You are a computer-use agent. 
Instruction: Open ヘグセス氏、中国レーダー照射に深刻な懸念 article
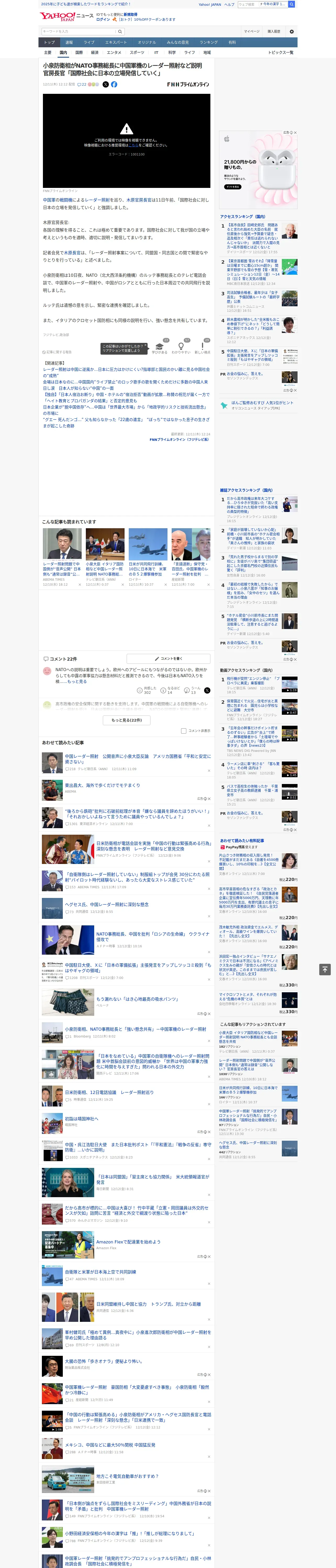tap(107, 904)
